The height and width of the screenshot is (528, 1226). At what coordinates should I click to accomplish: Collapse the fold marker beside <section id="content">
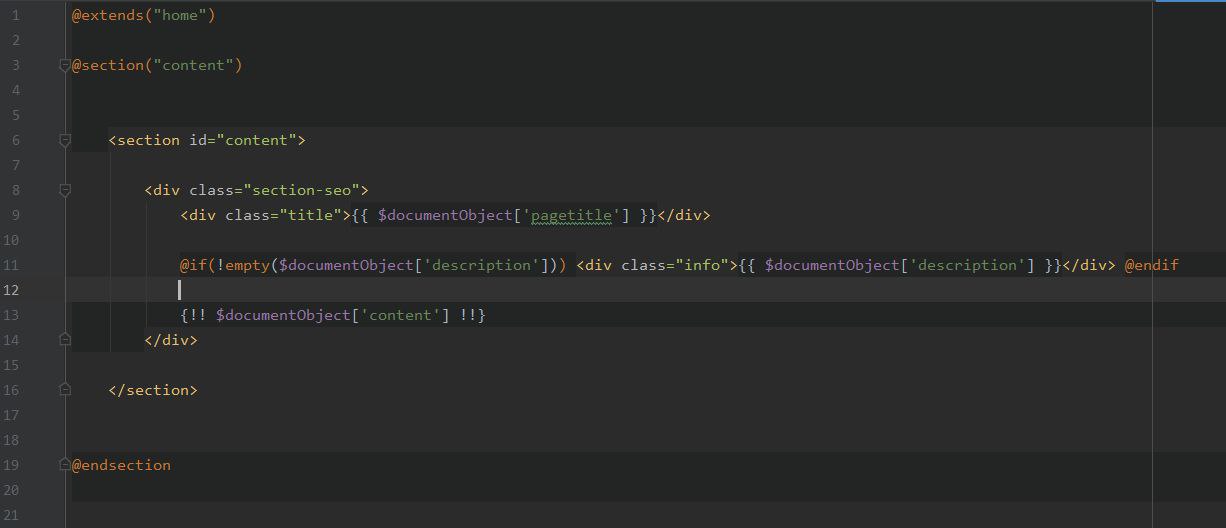(65, 141)
